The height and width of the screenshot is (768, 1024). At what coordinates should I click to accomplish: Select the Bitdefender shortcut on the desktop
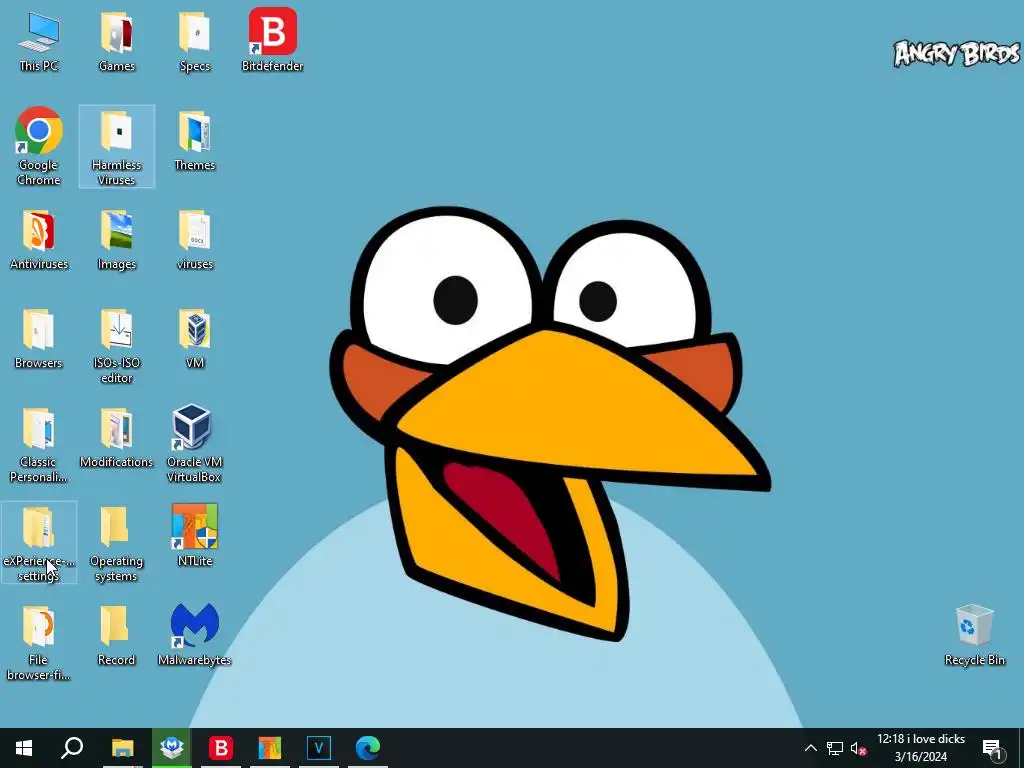(x=272, y=40)
